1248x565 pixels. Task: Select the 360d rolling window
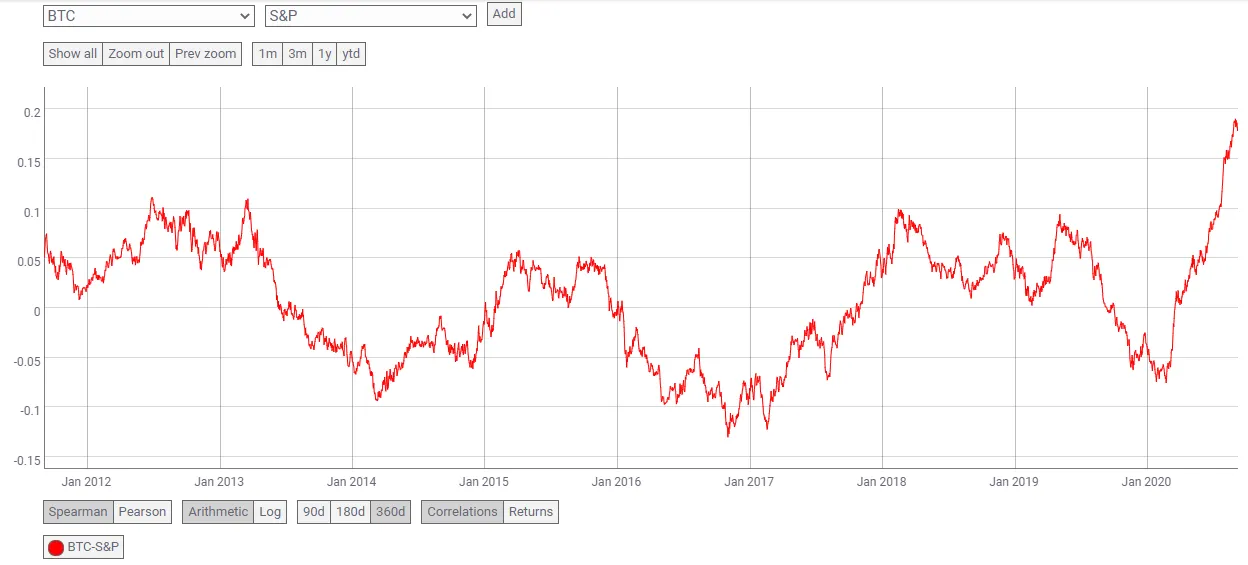coord(390,512)
